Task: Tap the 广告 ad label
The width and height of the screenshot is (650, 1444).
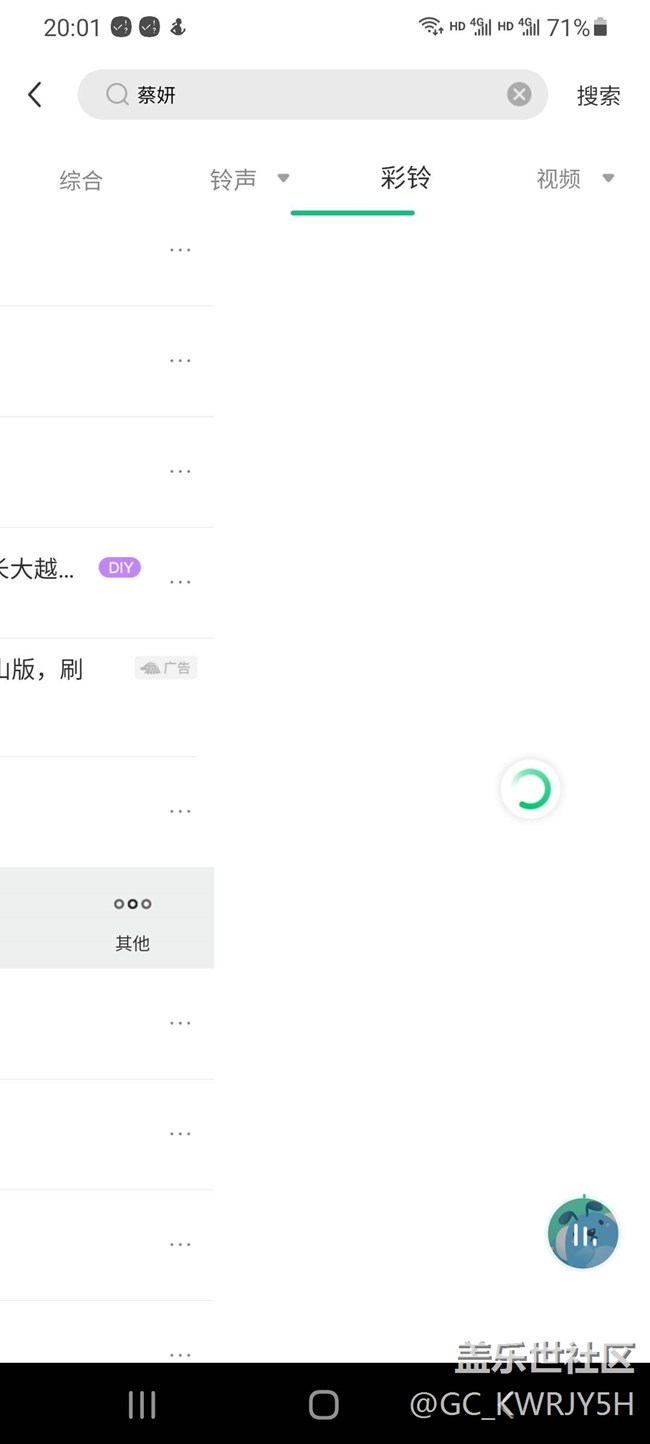Action: (166, 668)
